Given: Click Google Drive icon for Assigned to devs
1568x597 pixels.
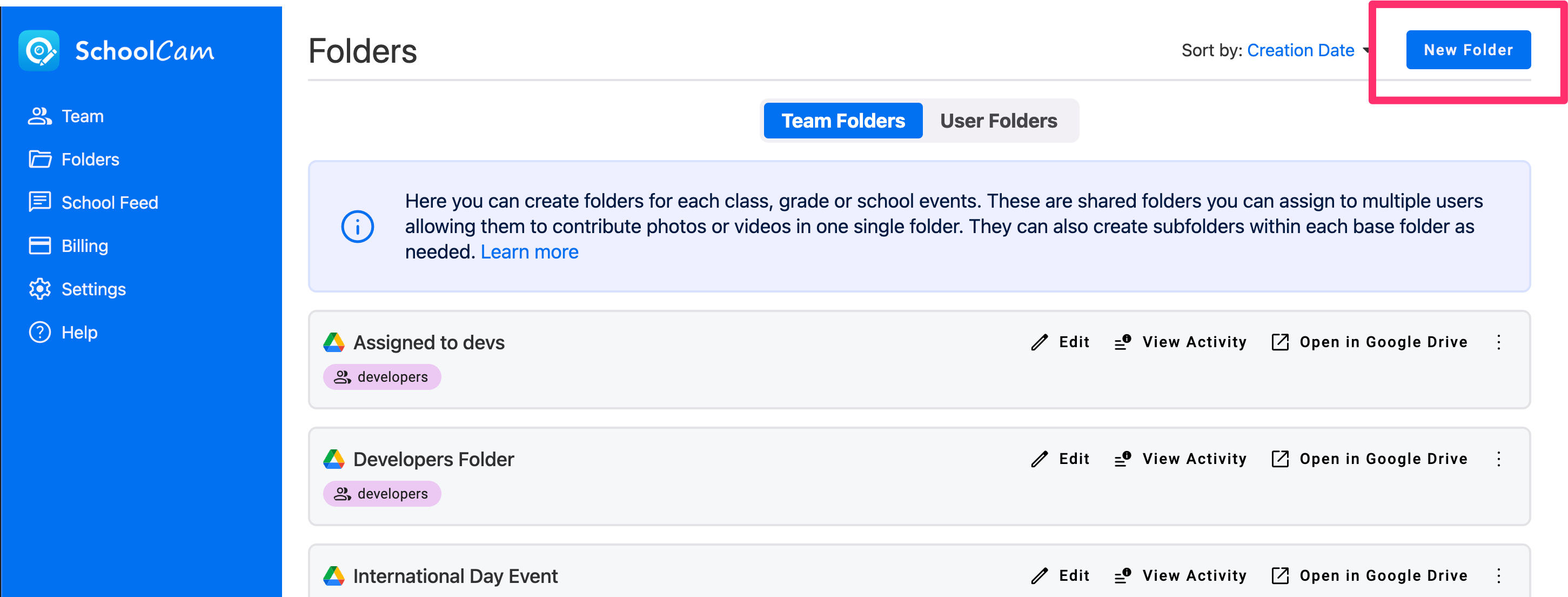Looking at the screenshot, I should coord(333,342).
